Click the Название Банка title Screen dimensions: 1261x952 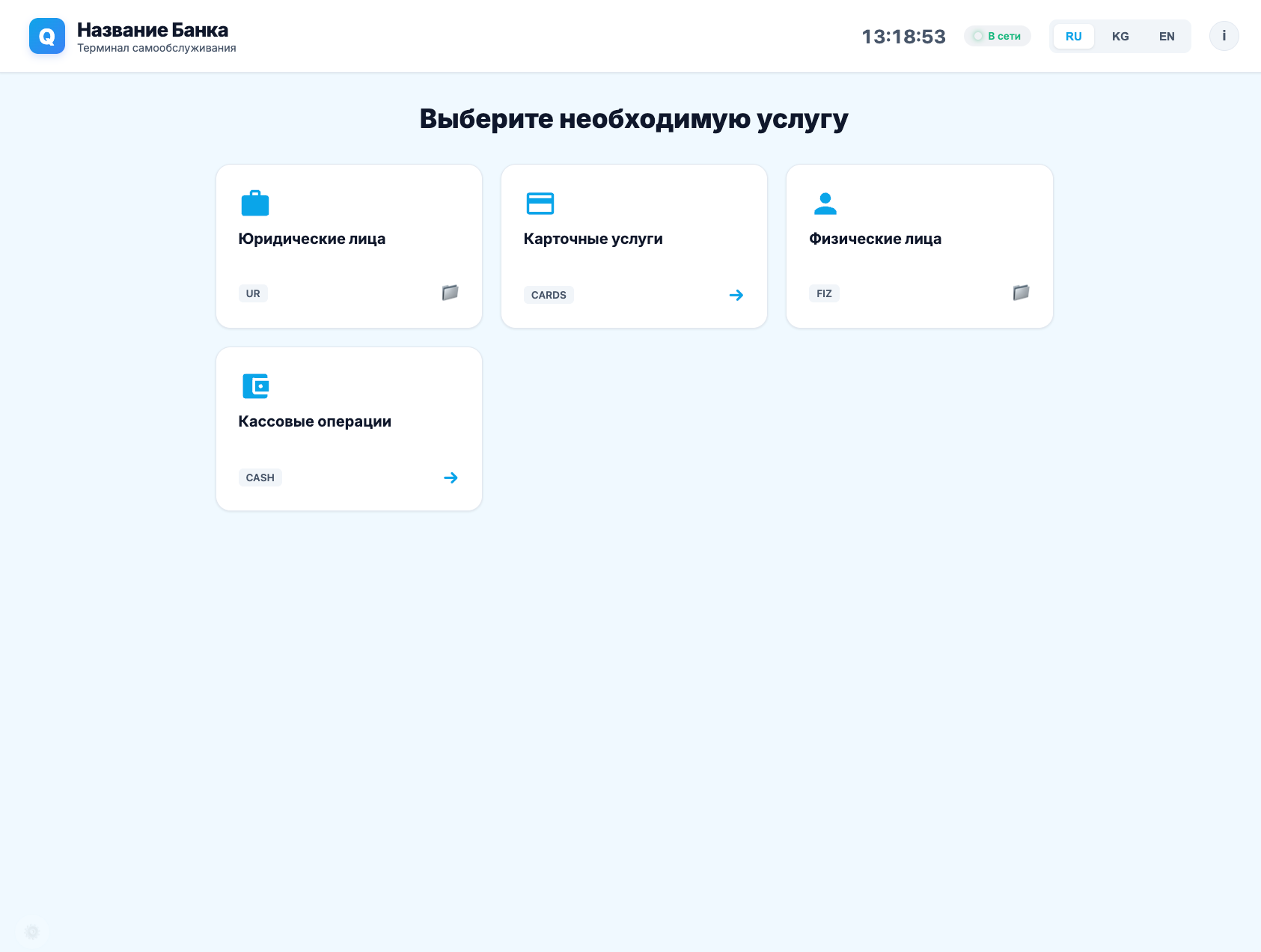point(153,30)
